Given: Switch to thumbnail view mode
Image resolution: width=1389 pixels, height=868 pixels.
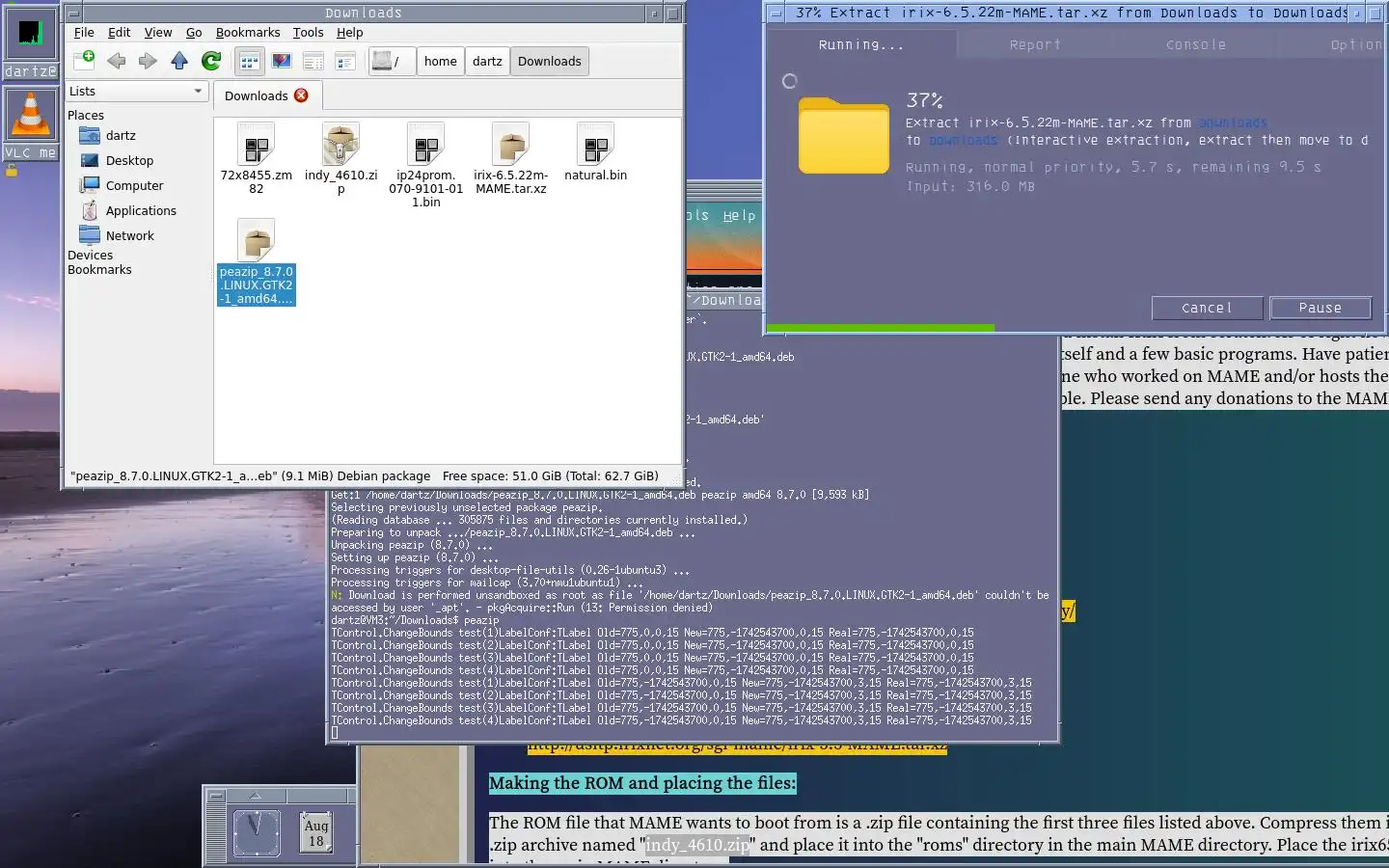Looking at the screenshot, I should [282, 61].
